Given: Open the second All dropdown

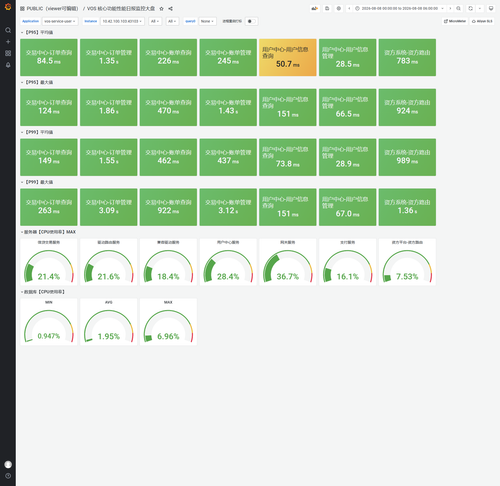Looking at the screenshot, I should tap(172, 21).
